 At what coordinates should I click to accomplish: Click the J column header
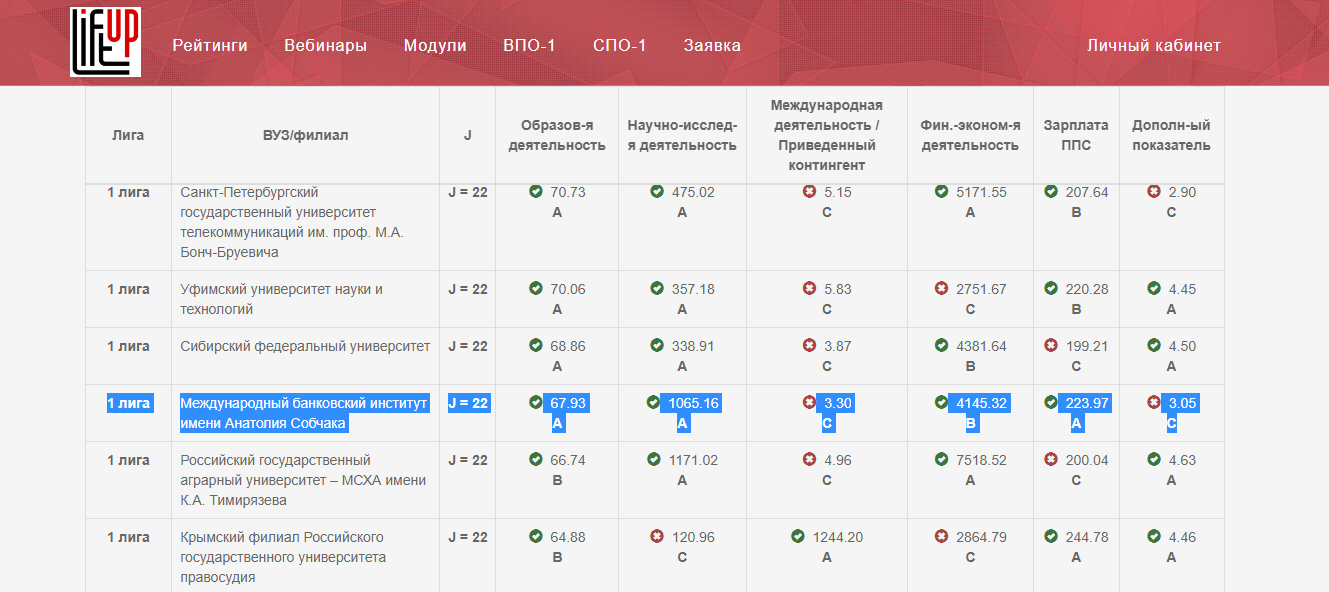point(467,135)
